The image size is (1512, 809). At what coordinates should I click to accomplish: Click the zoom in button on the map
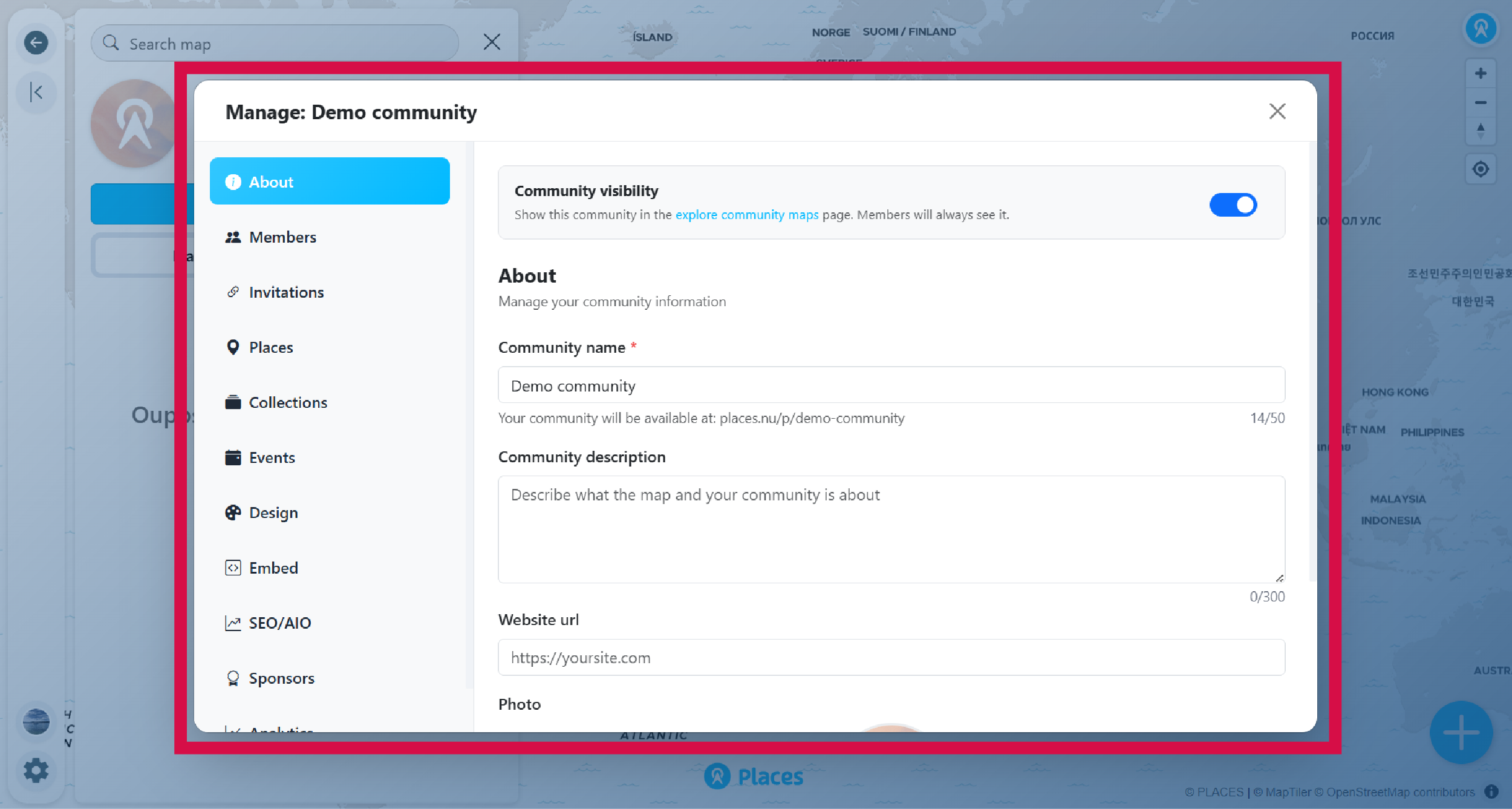(1480, 72)
